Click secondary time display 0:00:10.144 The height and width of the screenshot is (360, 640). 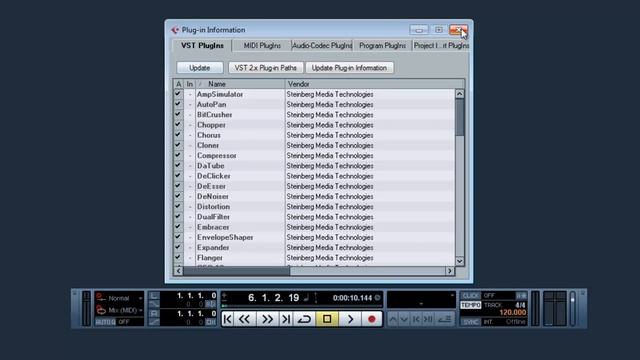tap(352, 298)
